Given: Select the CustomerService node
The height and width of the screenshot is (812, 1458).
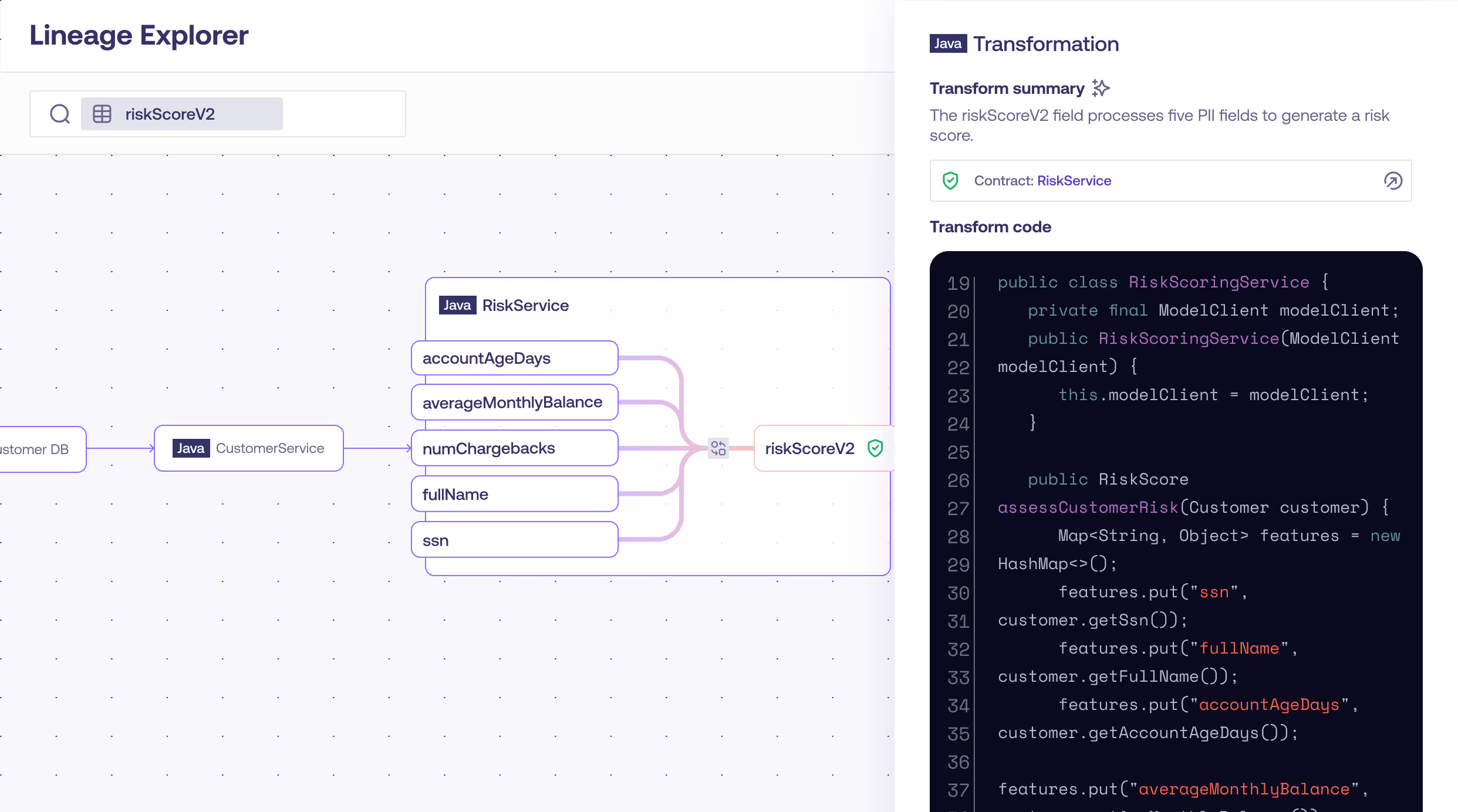Looking at the screenshot, I should [x=249, y=448].
